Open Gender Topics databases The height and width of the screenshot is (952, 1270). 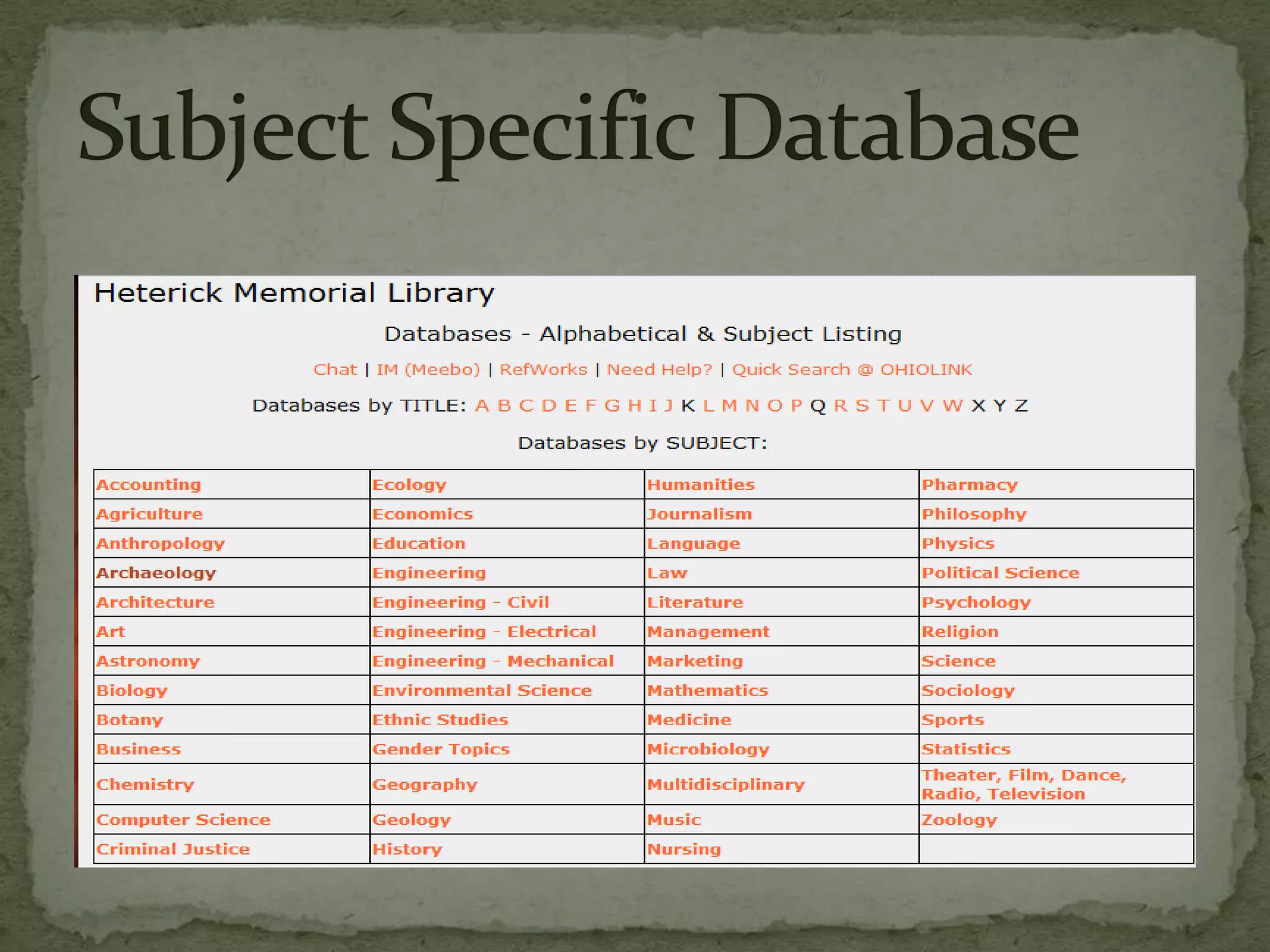[x=441, y=749]
